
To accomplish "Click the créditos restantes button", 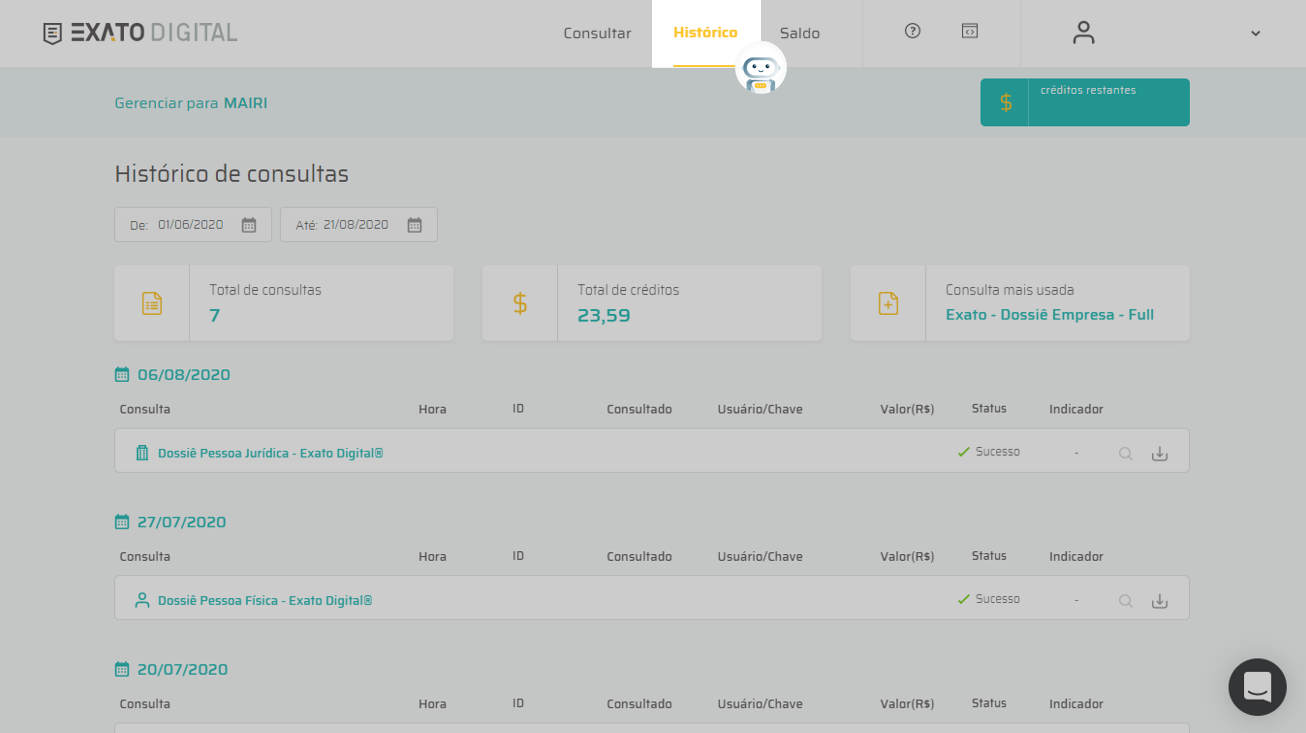I will click(1084, 102).
